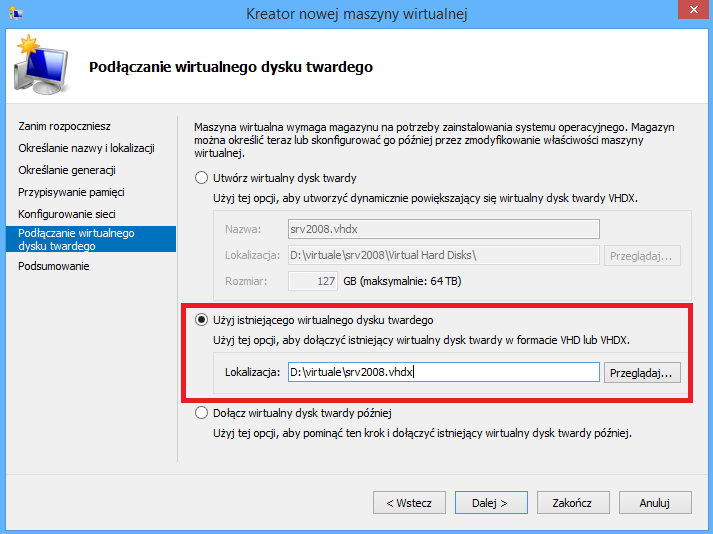Click the 'GB (maksymalnie: 64 TB)' text
This screenshot has width=713, height=534.
click(402, 281)
